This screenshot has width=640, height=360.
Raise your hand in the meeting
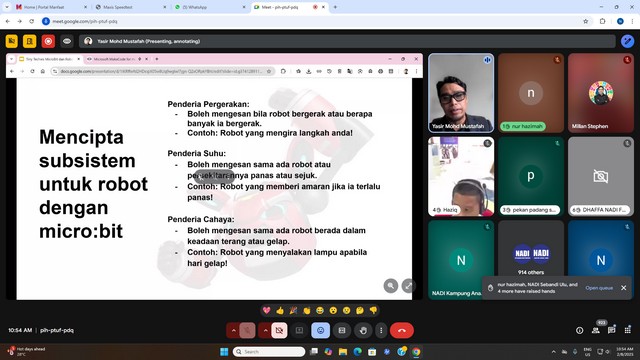363,330
